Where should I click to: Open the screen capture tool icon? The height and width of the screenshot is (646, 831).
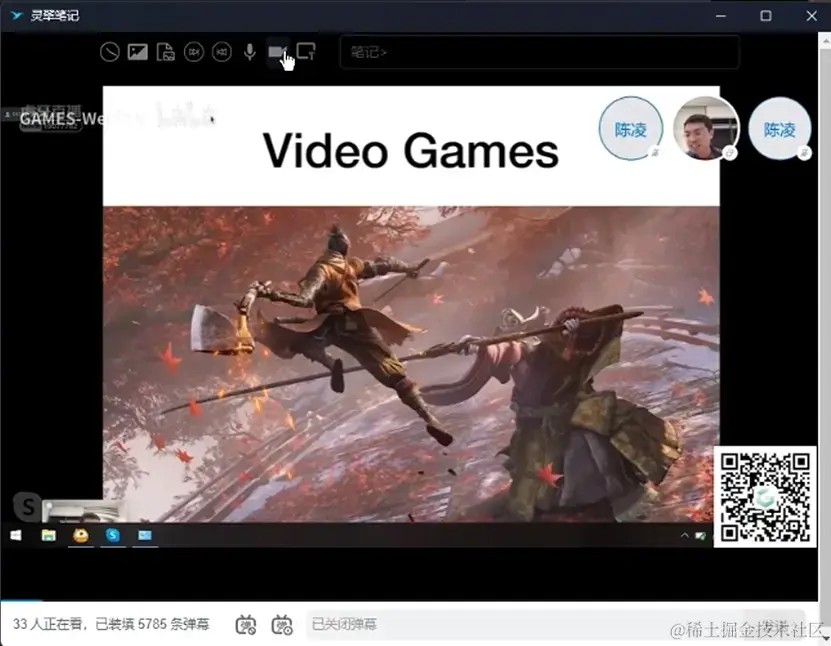point(308,52)
